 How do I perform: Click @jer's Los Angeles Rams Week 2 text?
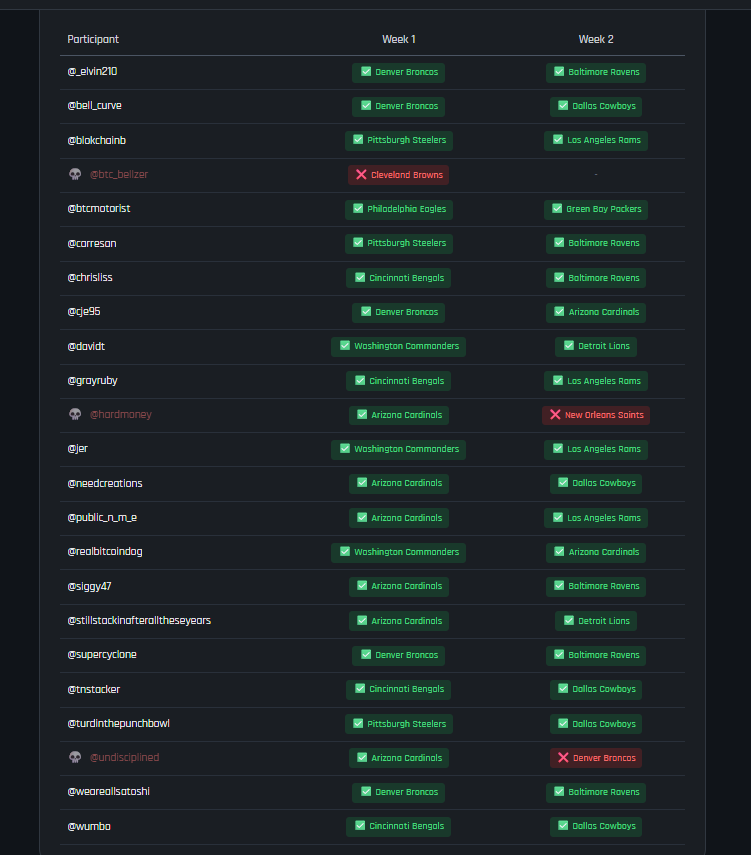(x=604, y=449)
